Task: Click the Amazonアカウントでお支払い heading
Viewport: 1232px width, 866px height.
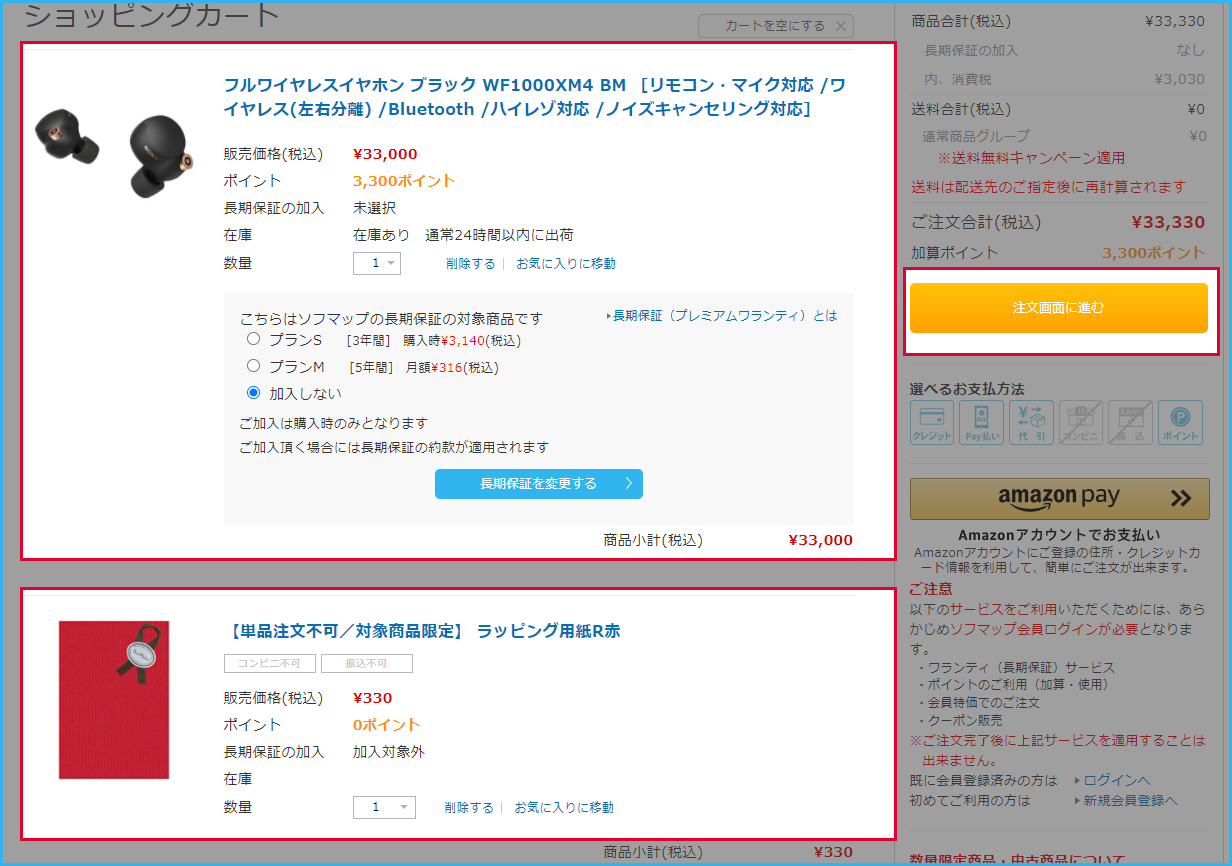Action: pyautogui.click(x=1059, y=535)
